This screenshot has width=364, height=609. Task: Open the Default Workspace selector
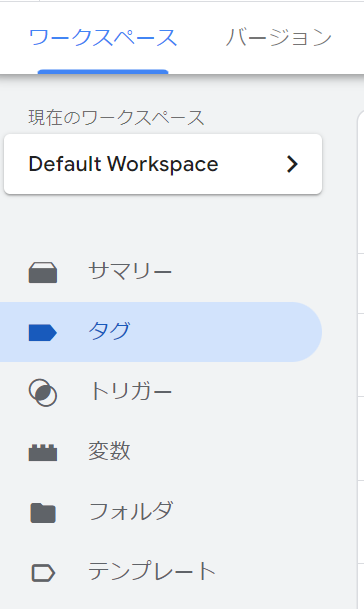click(x=163, y=164)
